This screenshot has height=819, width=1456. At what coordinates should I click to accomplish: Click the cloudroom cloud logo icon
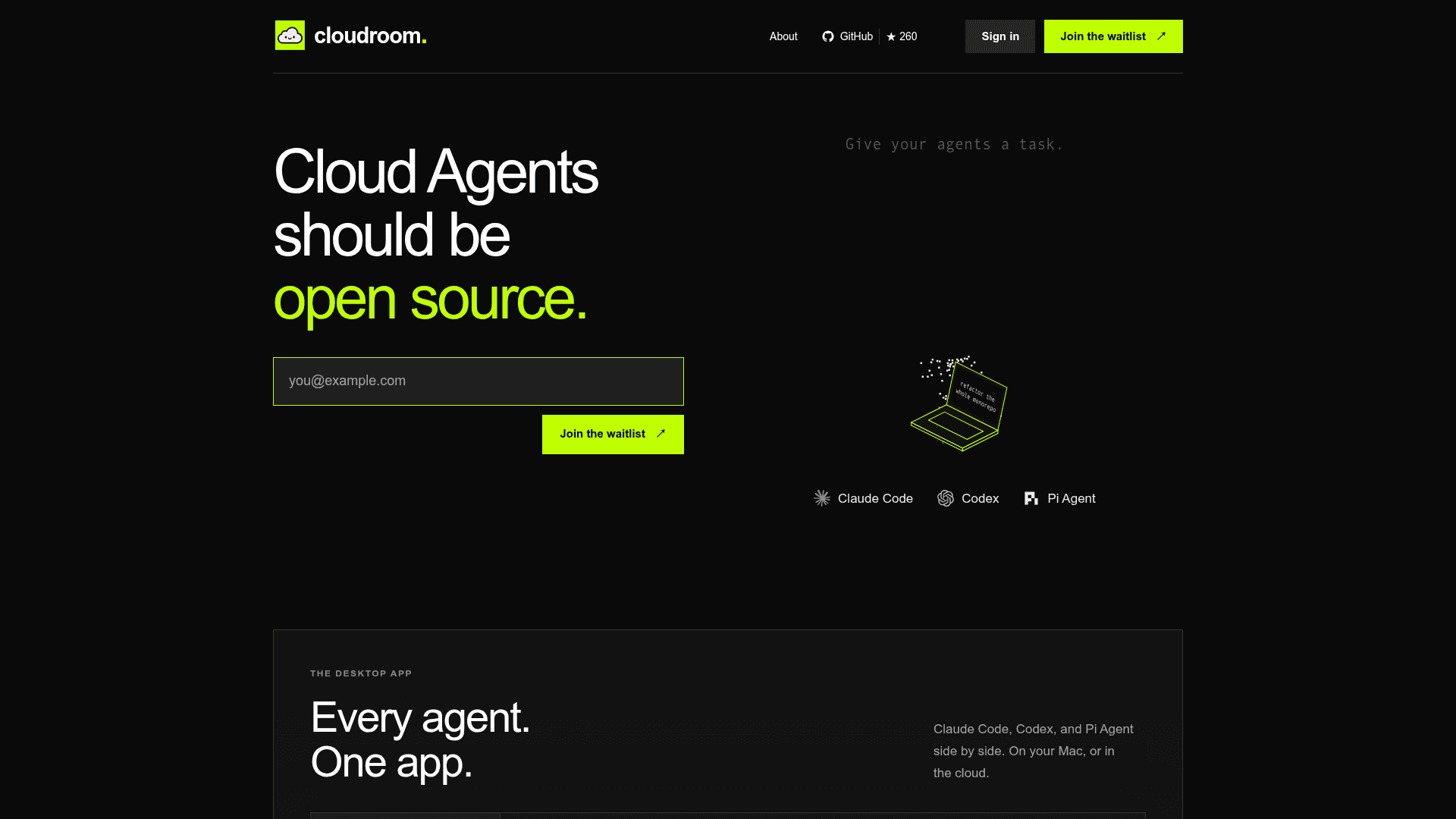[x=290, y=36]
